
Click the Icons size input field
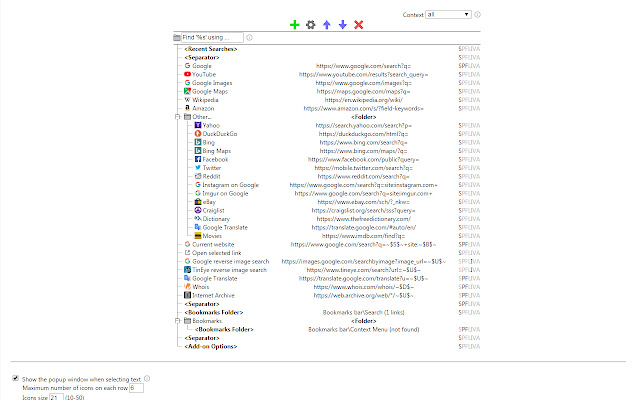coord(56,397)
